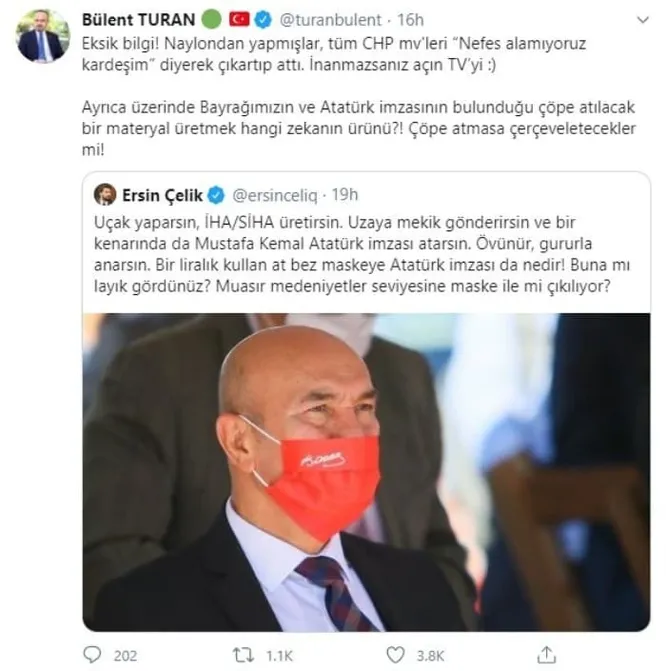The height and width of the screenshot is (671, 666).
Task: Click the green circle emoji
Action: 211,19
